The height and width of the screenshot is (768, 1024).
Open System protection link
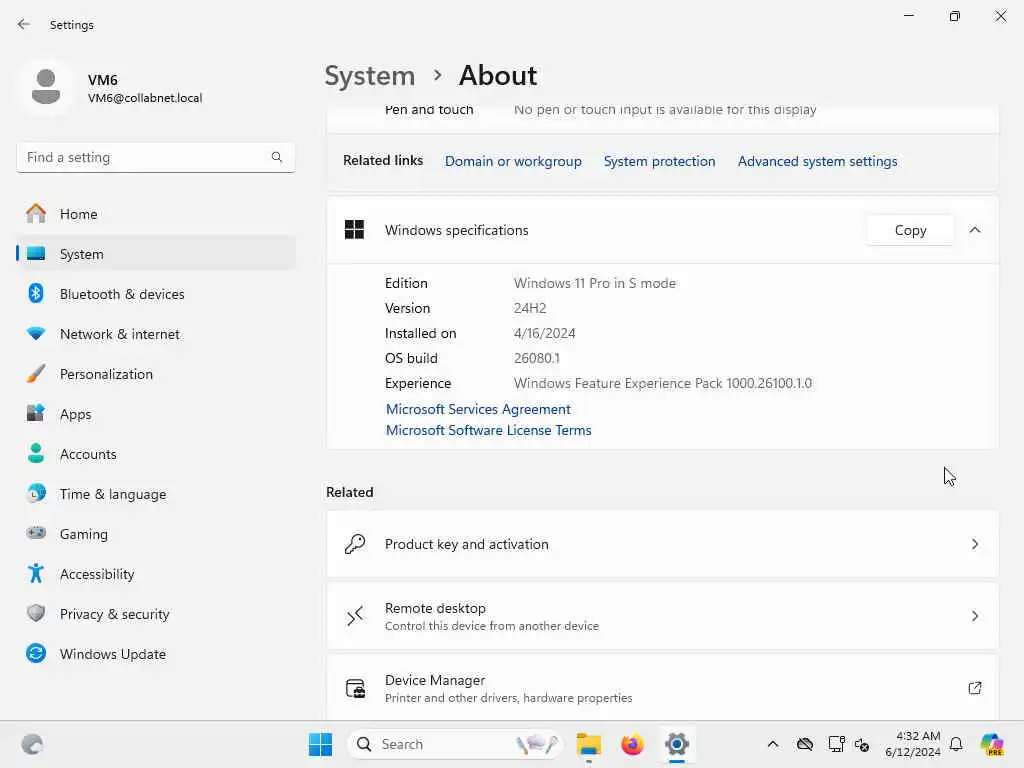point(659,161)
